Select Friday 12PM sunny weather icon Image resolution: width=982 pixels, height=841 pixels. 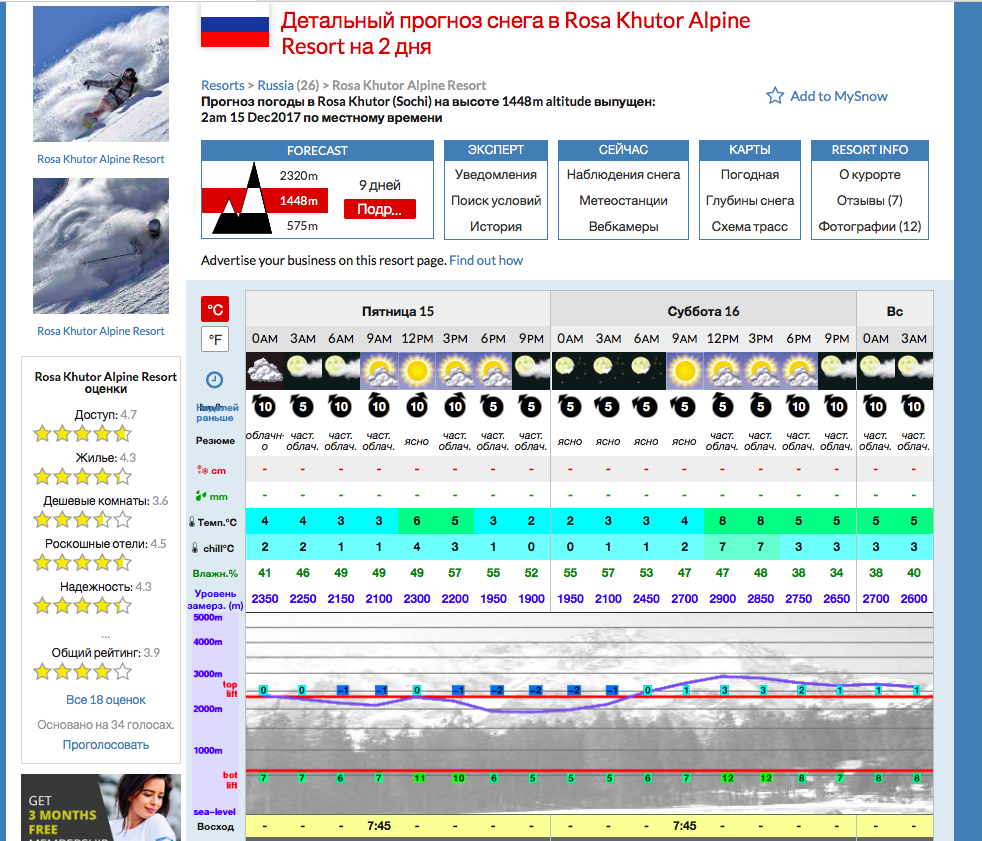pyautogui.click(x=417, y=370)
